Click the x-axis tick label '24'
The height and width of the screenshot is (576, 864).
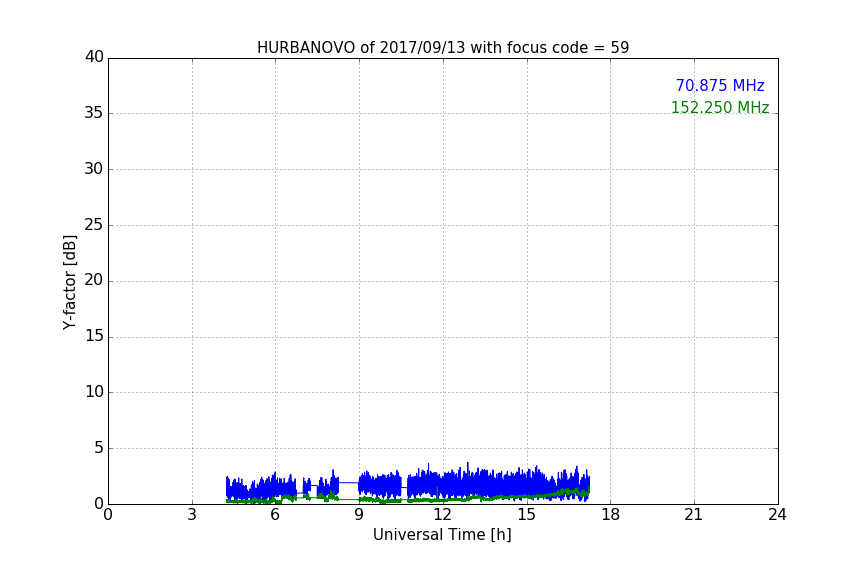pyautogui.click(x=777, y=515)
